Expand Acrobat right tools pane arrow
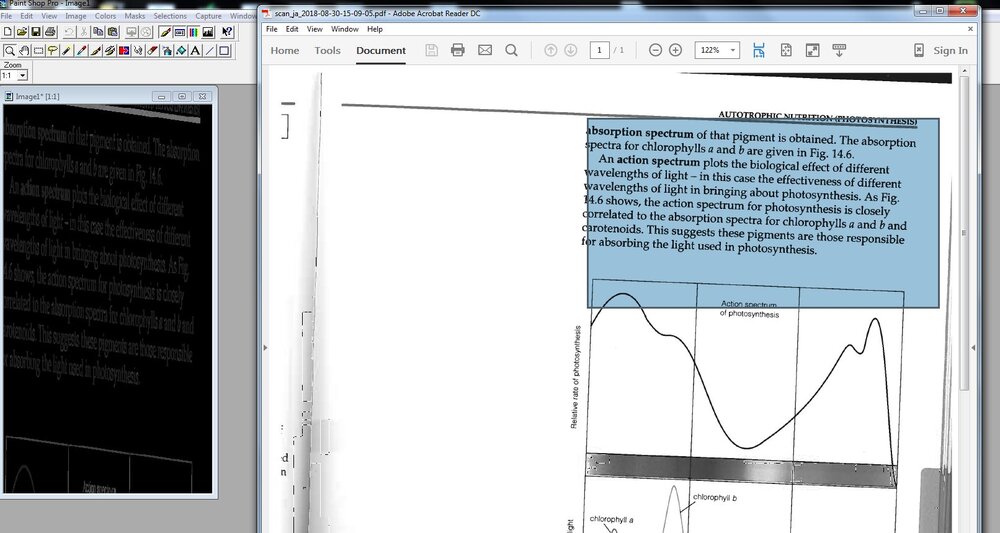 click(x=973, y=347)
